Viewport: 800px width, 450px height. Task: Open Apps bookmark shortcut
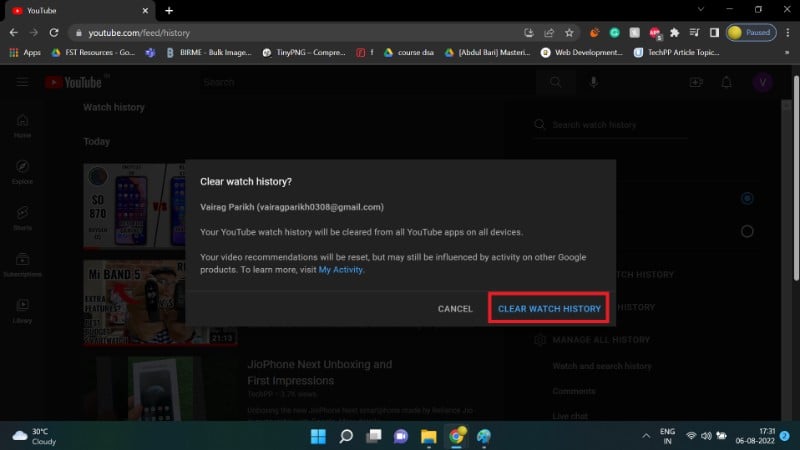pos(26,52)
